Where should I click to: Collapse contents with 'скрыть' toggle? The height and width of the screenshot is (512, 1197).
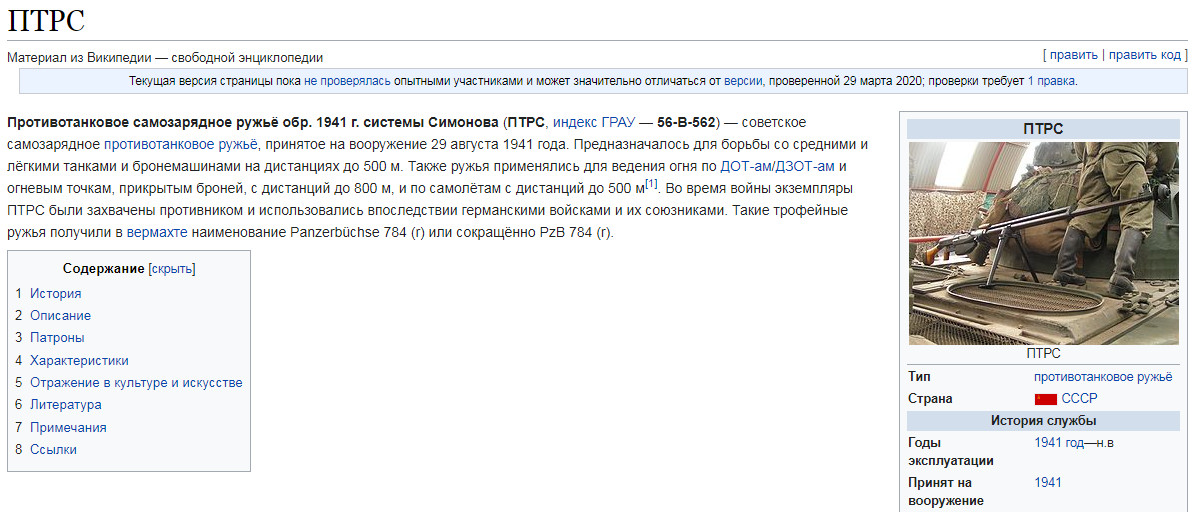pyautogui.click(x=172, y=269)
